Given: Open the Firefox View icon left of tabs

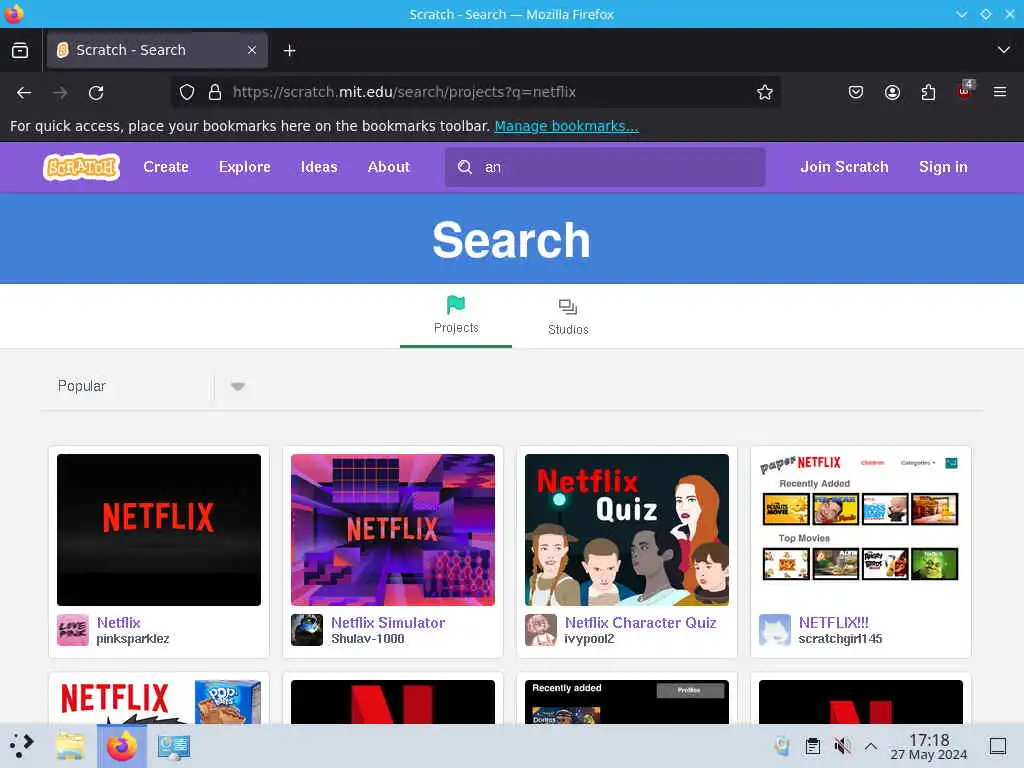Looking at the screenshot, I should [x=20, y=50].
